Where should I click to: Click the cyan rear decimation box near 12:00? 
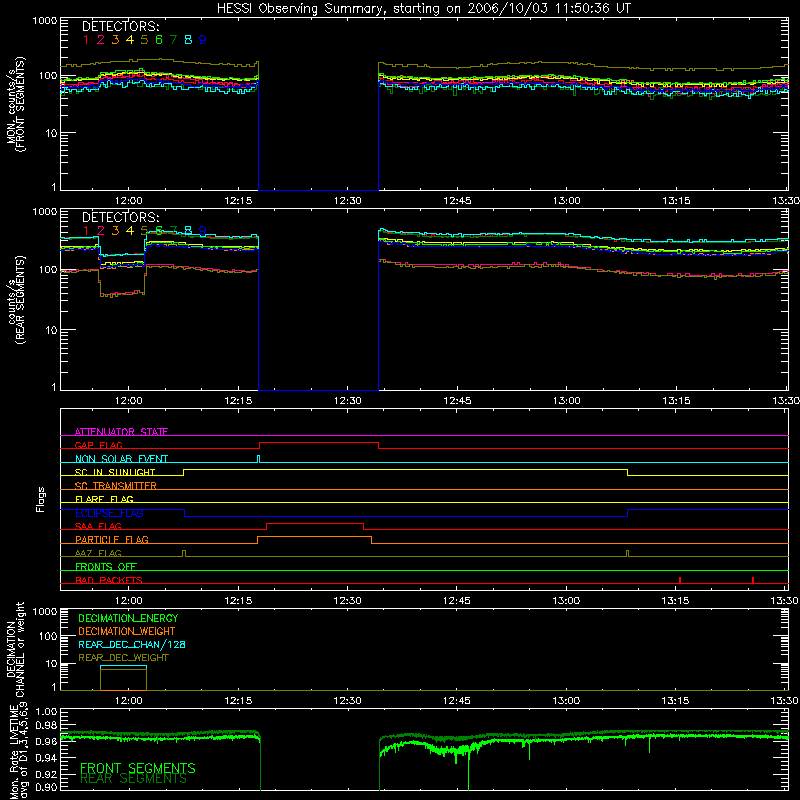(x=123, y=667)
